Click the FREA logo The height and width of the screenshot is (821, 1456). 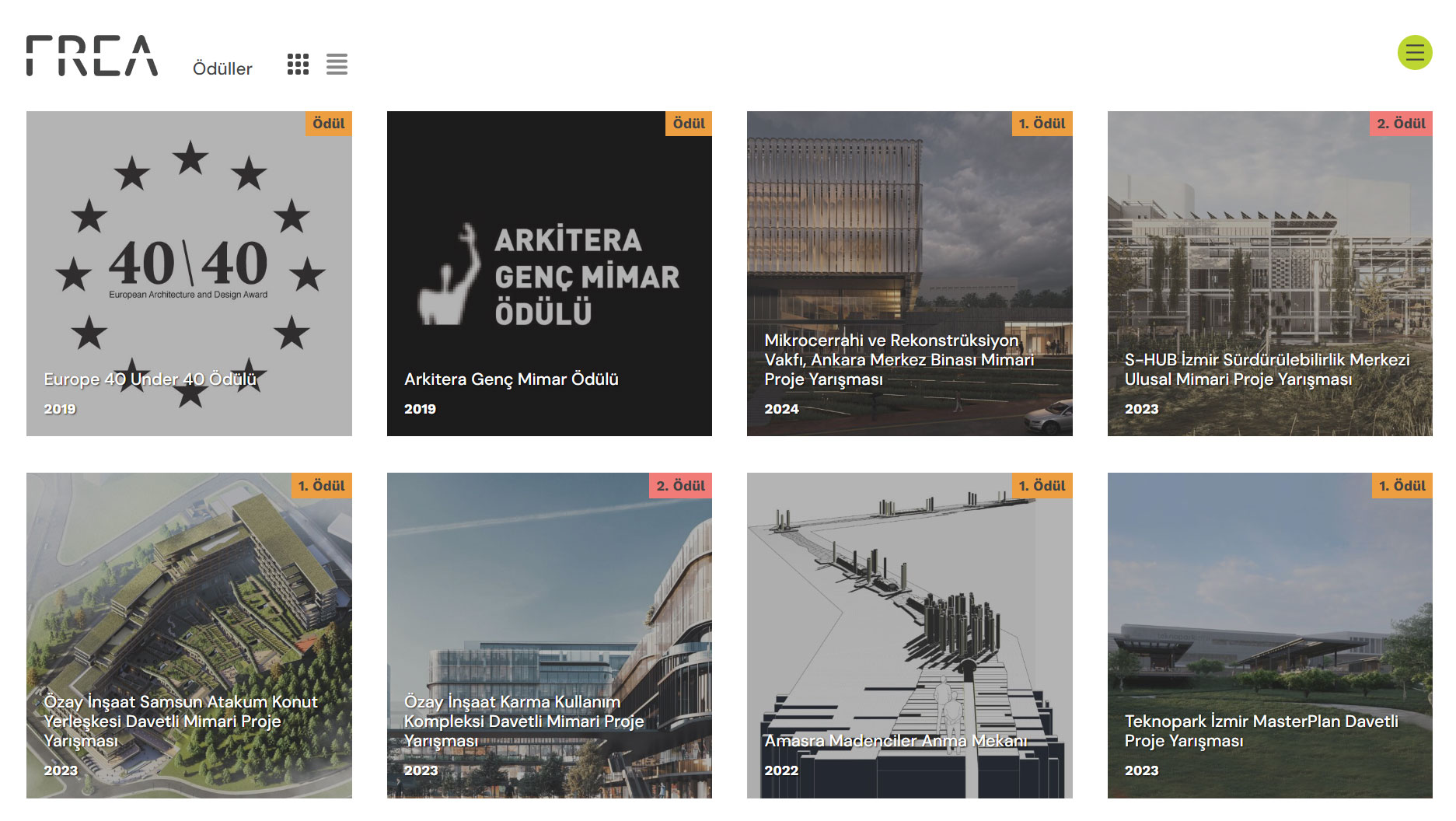(91, 54)
